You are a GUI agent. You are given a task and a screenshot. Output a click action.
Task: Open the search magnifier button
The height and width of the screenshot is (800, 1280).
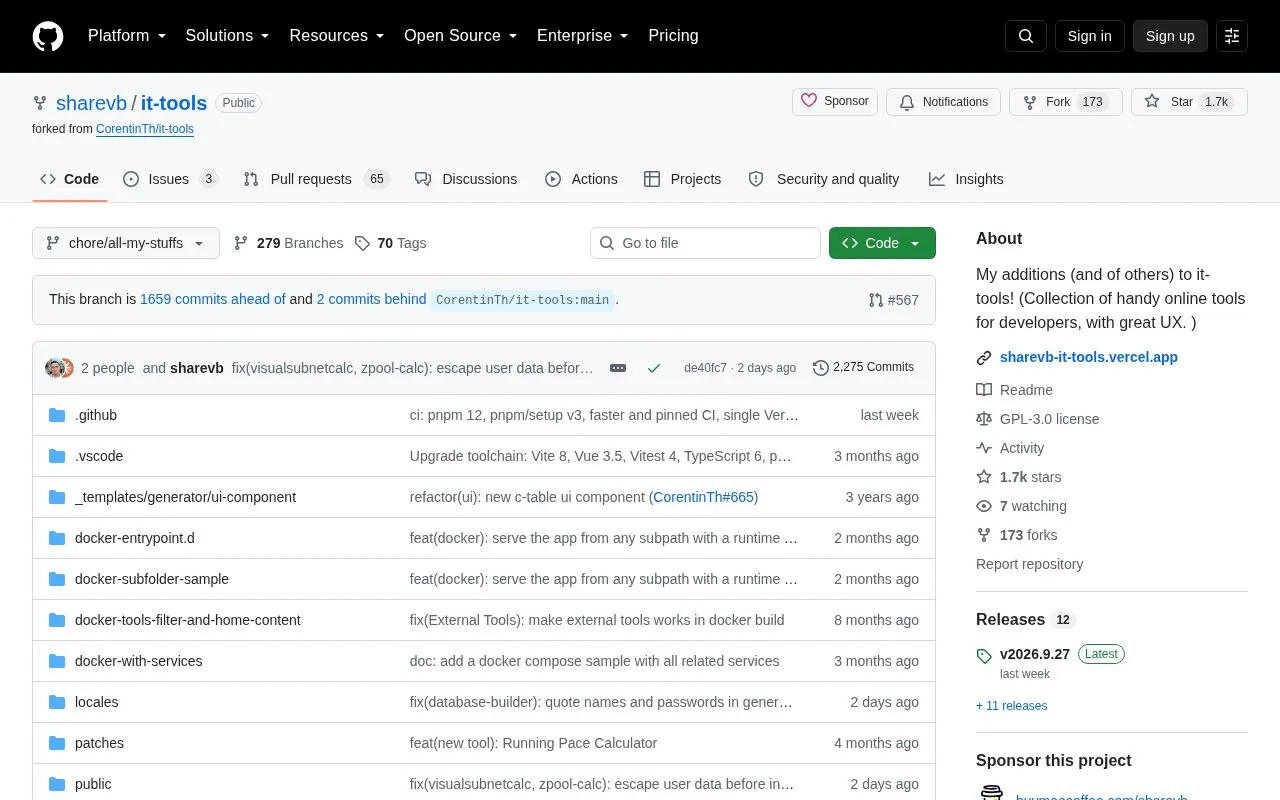click(x=1026, y=36)
